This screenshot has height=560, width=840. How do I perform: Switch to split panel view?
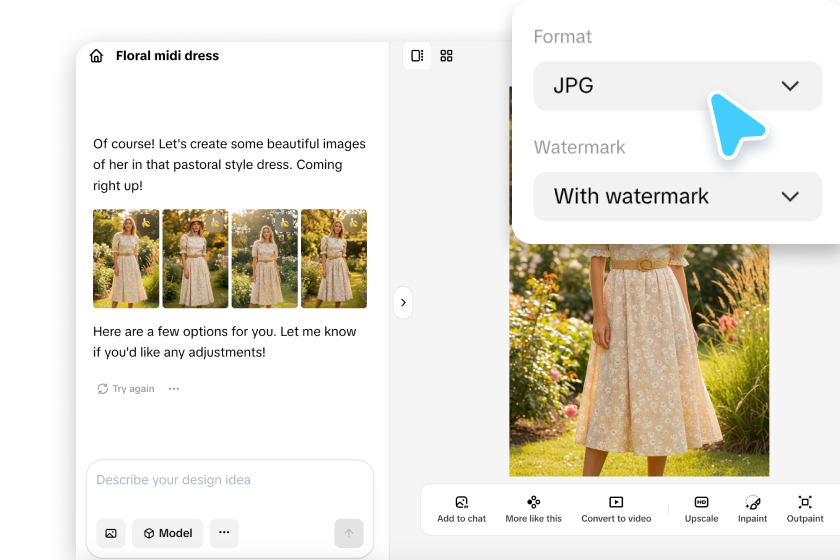pos(417,56)
